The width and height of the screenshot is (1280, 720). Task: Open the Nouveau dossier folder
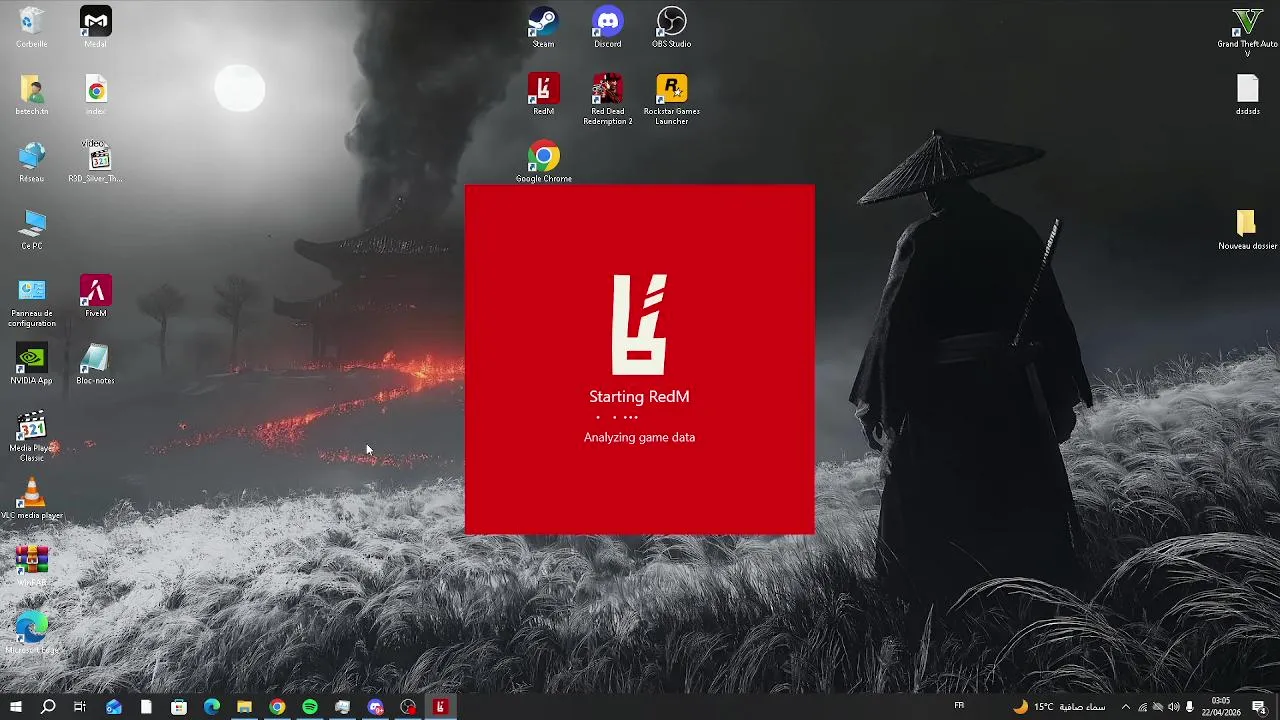pos(1247,229)
